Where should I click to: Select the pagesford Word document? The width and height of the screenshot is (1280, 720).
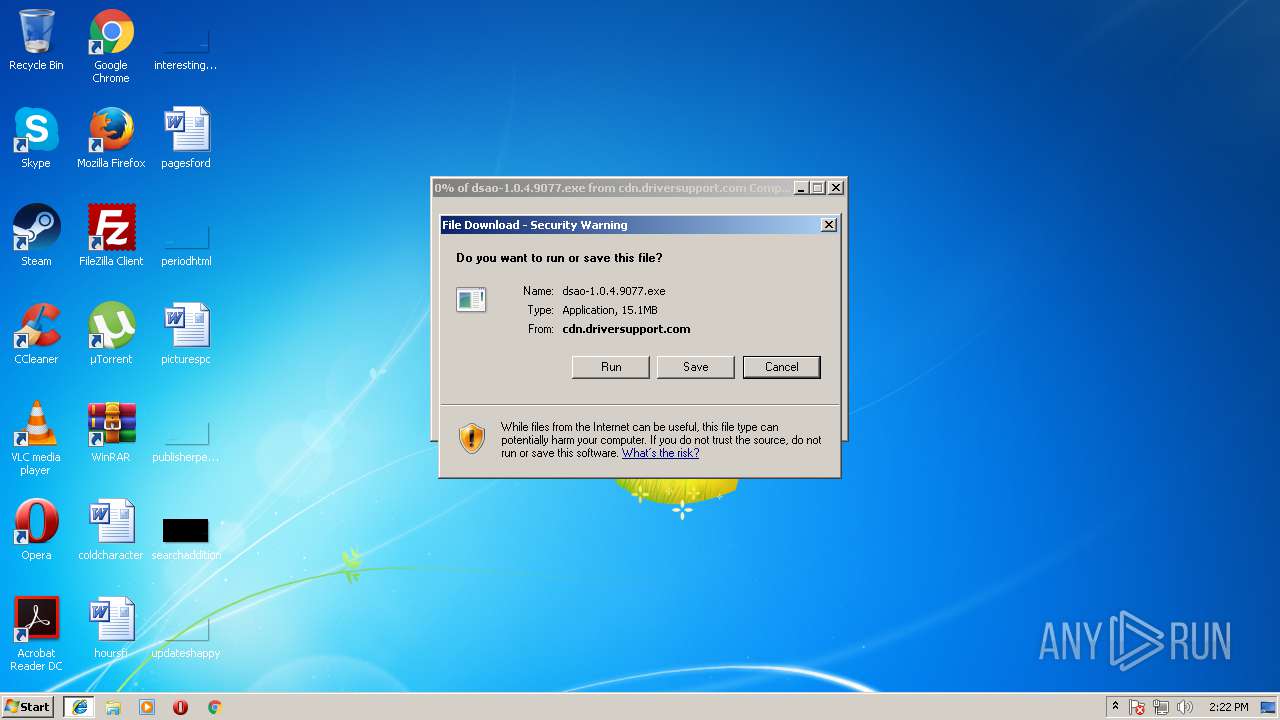(186, 138)
